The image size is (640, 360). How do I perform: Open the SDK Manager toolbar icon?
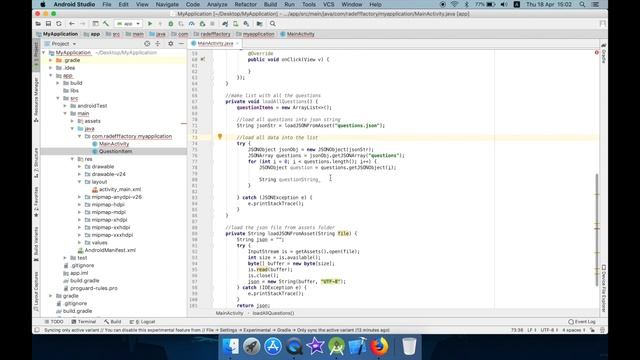246,24
